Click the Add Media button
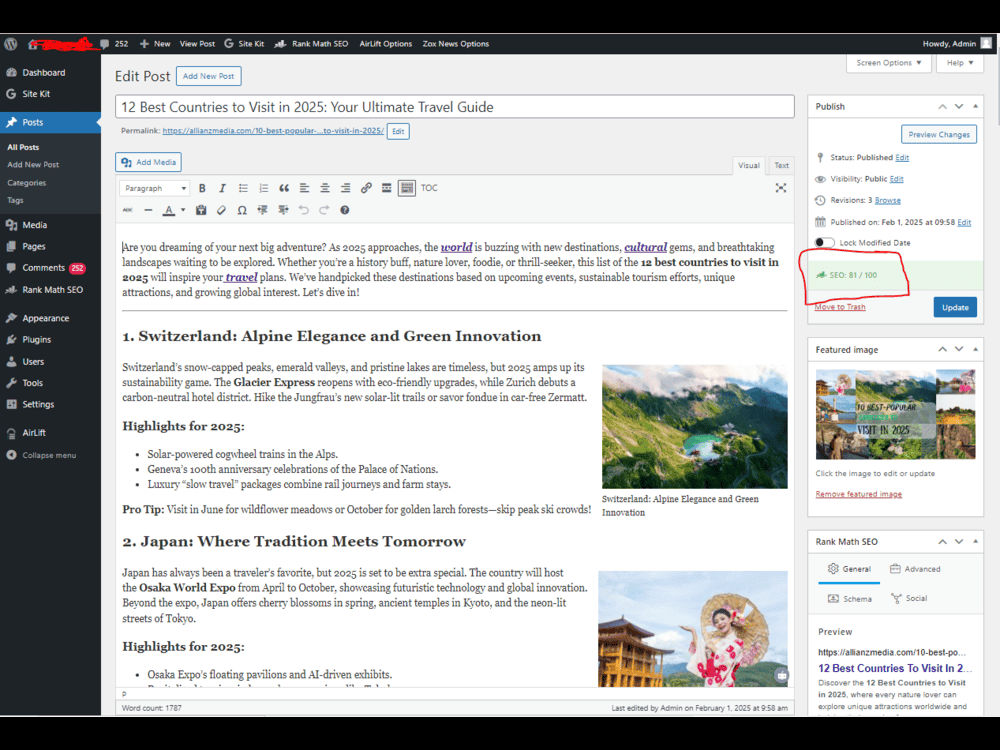 pos(149,162)
